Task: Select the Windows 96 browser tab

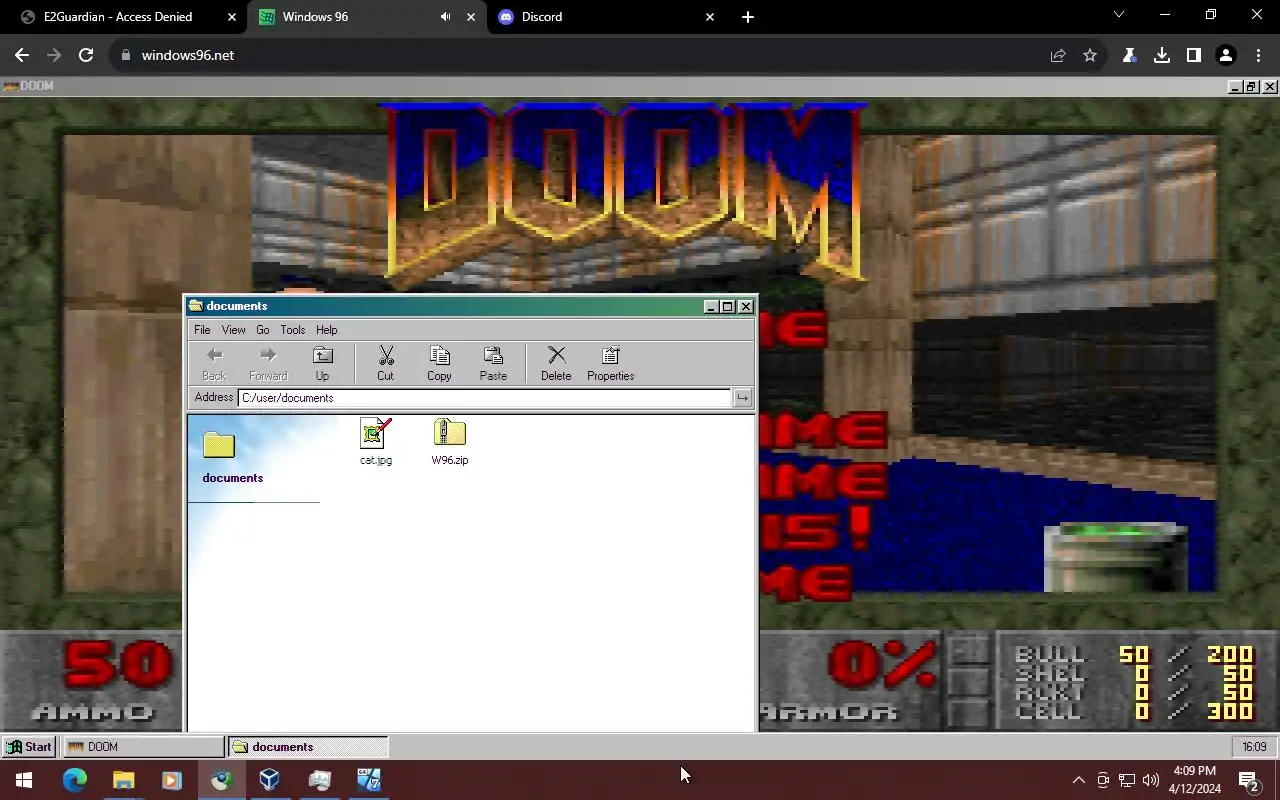Action: click(x=315, y=17)
